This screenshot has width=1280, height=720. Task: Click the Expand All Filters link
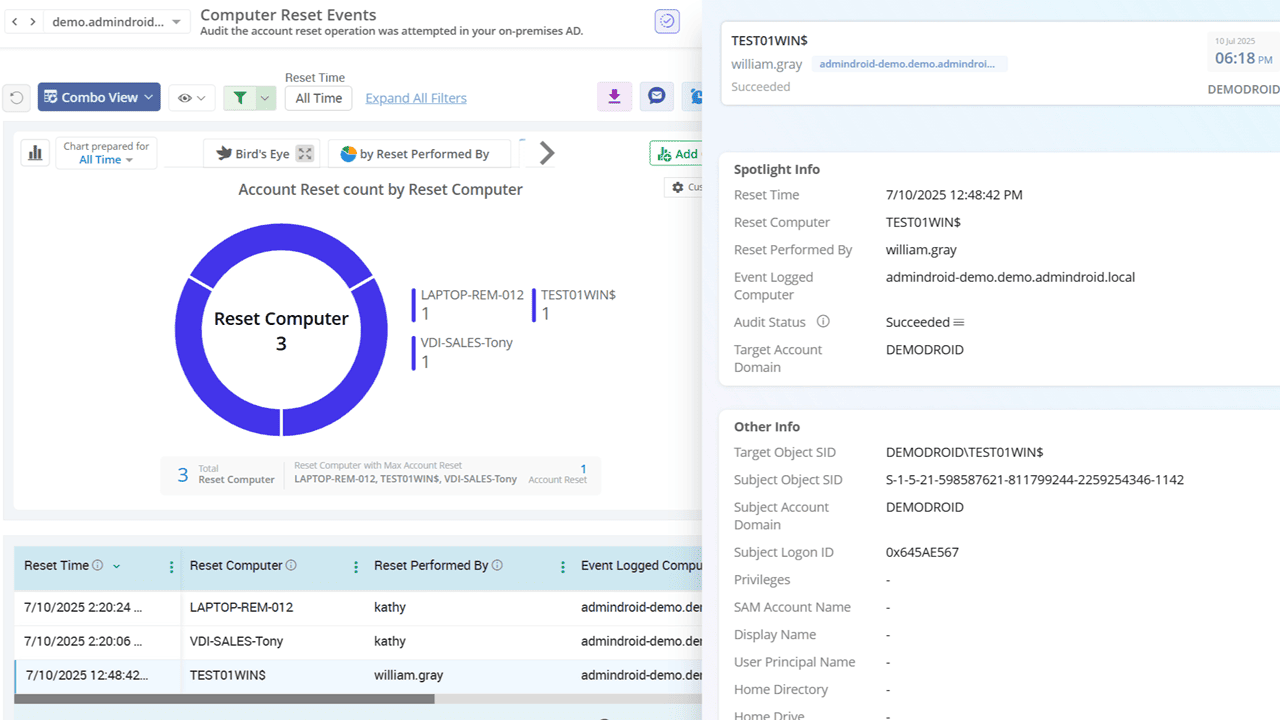point(416,98)
